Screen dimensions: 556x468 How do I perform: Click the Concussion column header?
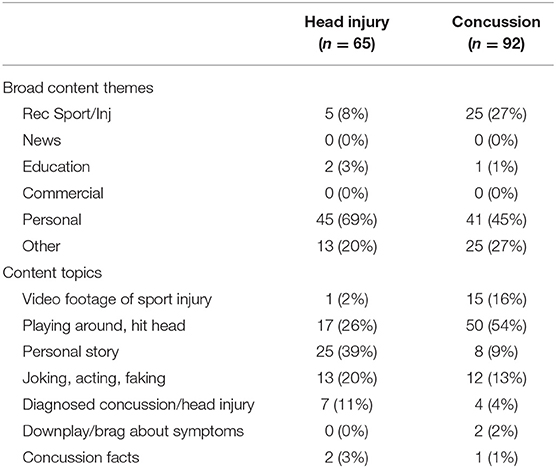tap(496, 33)
